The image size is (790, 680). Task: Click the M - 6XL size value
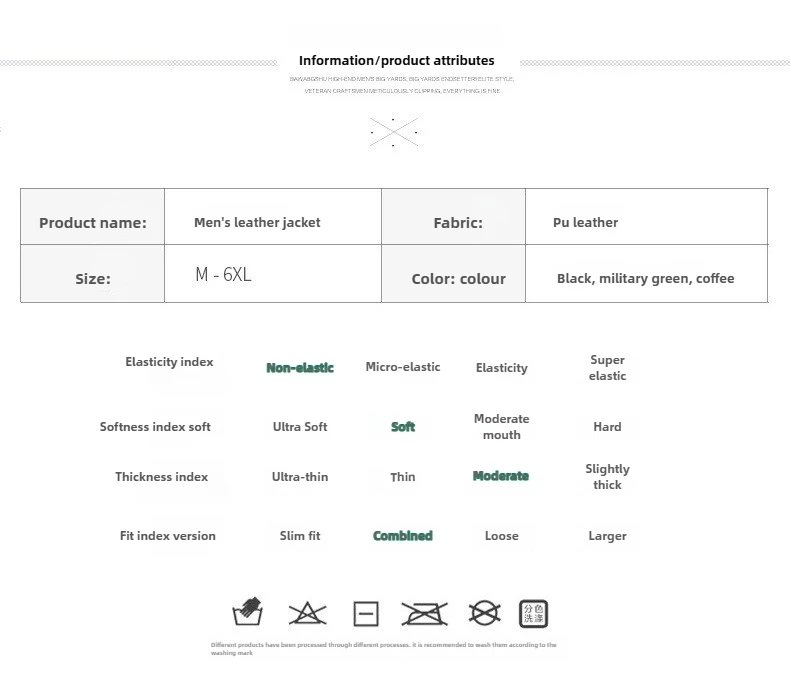223,275
